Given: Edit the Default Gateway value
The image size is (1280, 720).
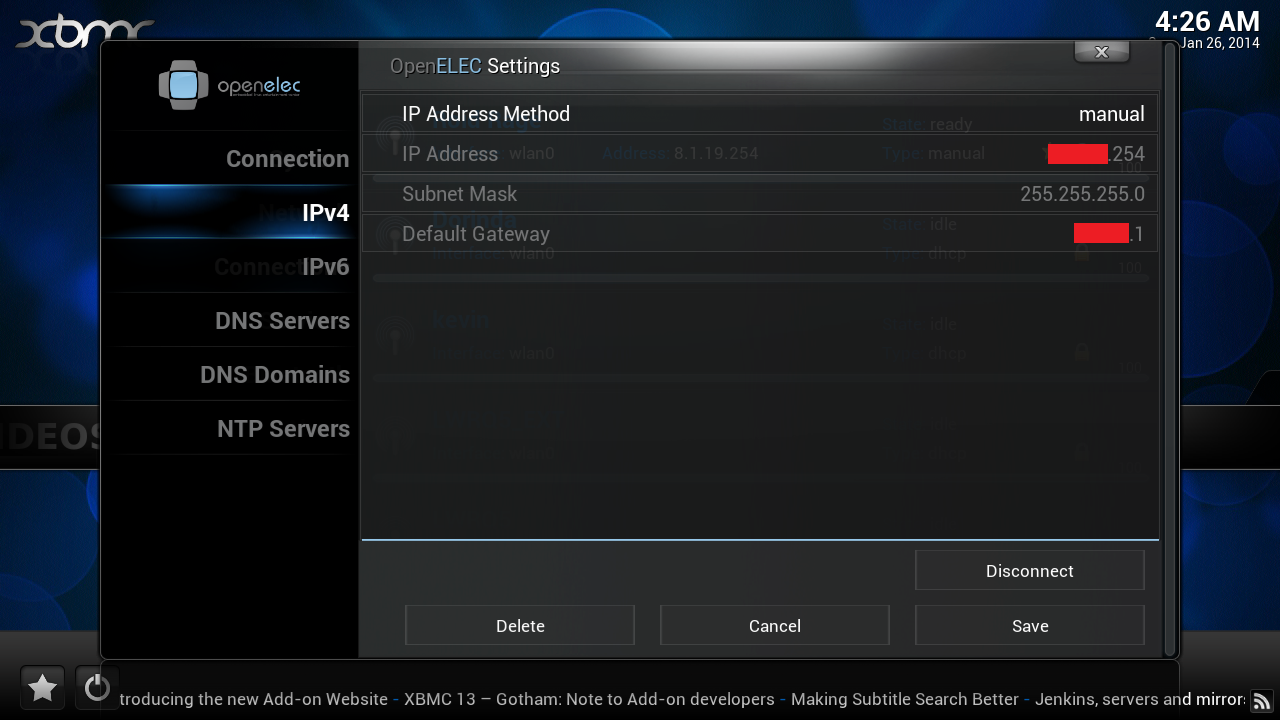Looking at the screenshot, I should [759, 234].
